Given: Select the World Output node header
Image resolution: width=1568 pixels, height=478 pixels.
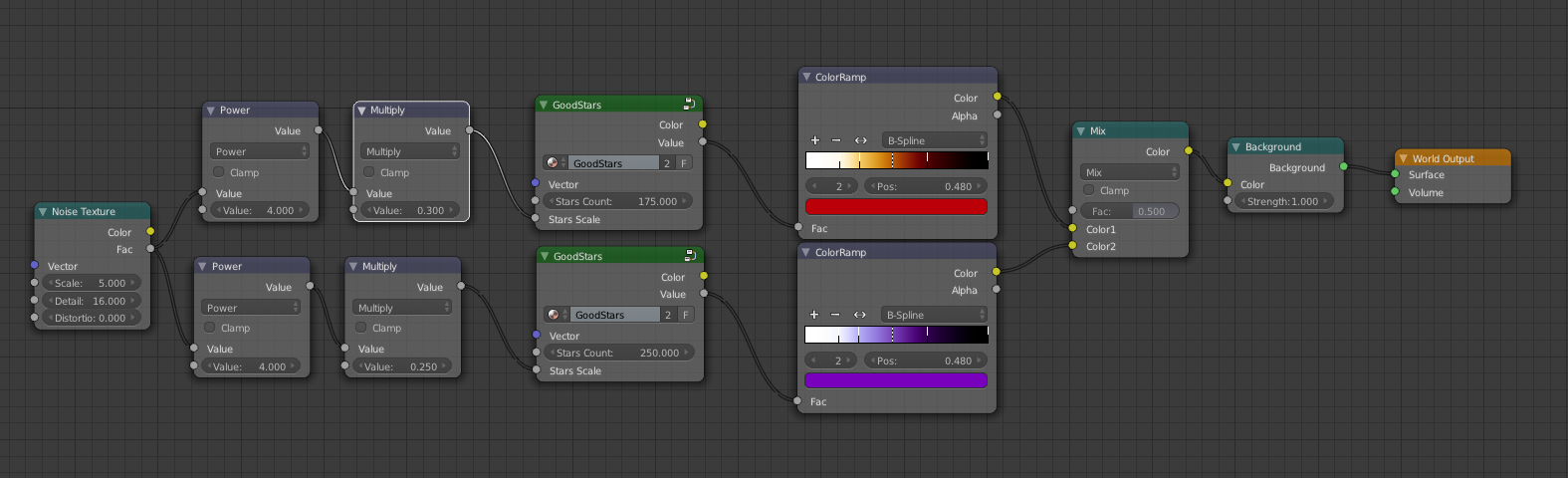Looking at the screenshot, I should click(1454, 158).
